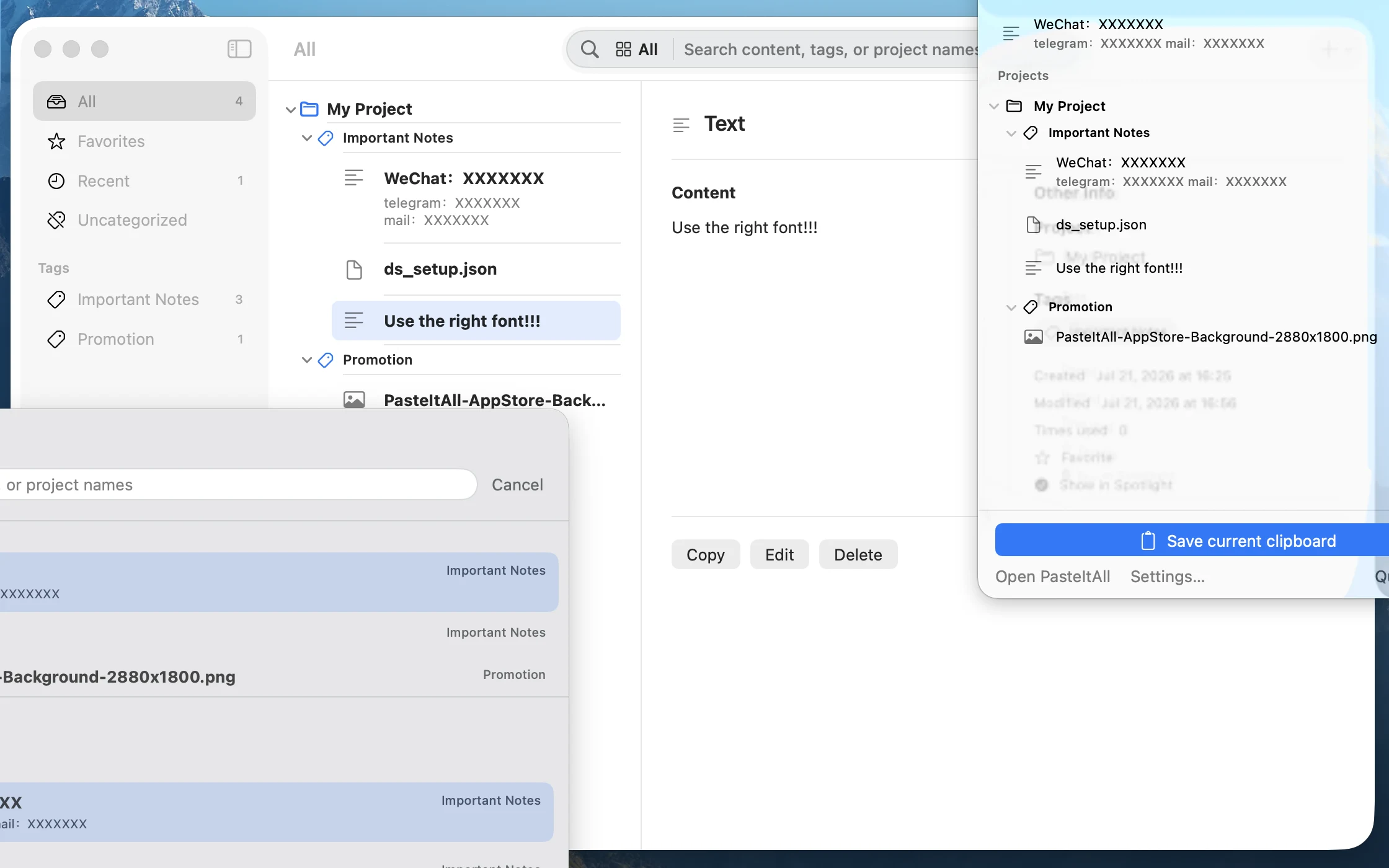Viewport: 1389px width, 868px height.
Task: Click the Promotion tag icon in sidebar
Action: point(56,339)
